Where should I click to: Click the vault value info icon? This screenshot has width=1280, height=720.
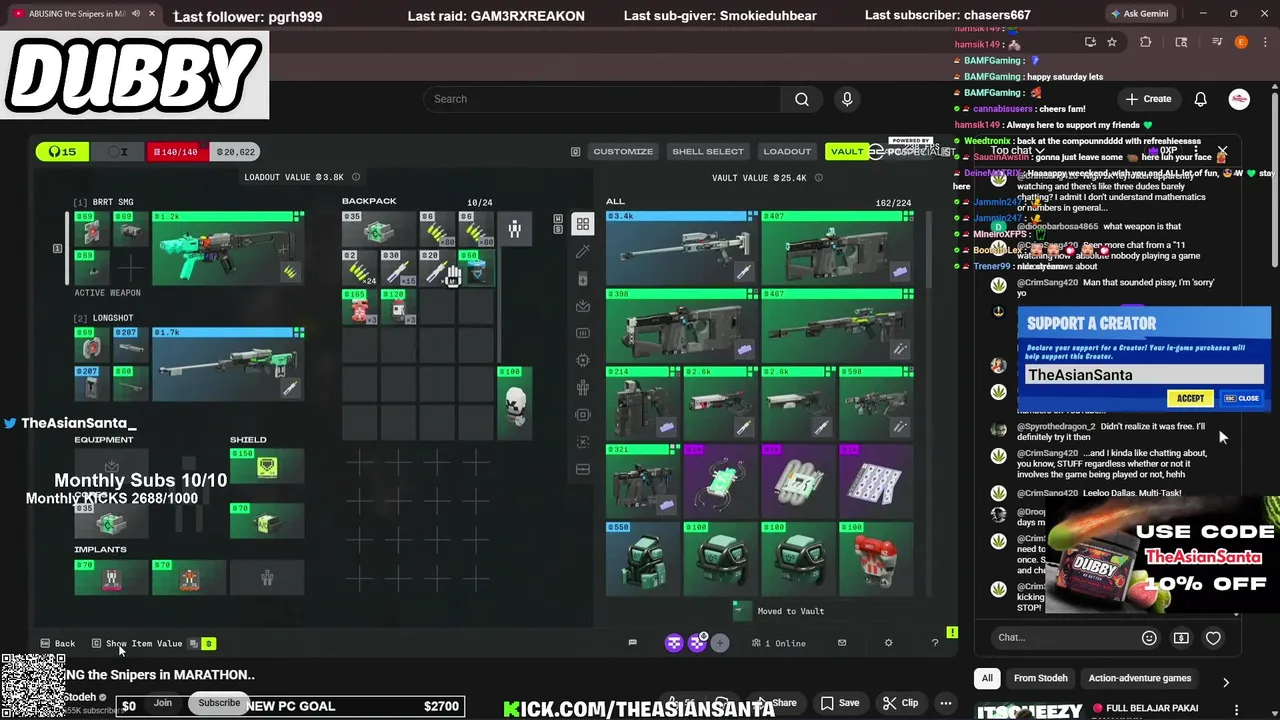click(x=819, y=178)
